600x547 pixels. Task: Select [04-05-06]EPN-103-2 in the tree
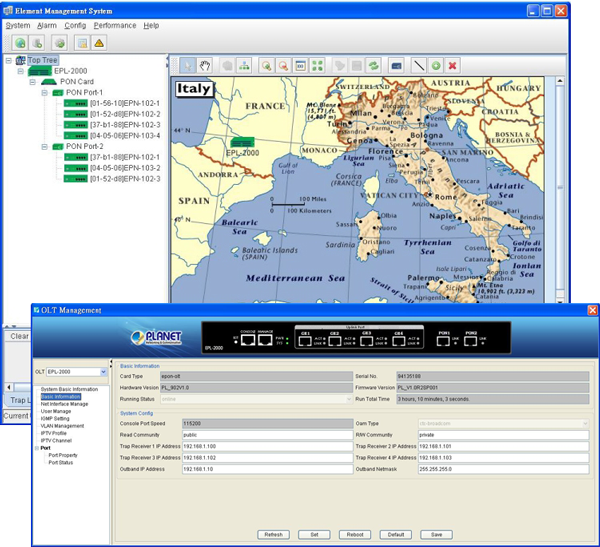coord(125,168)
